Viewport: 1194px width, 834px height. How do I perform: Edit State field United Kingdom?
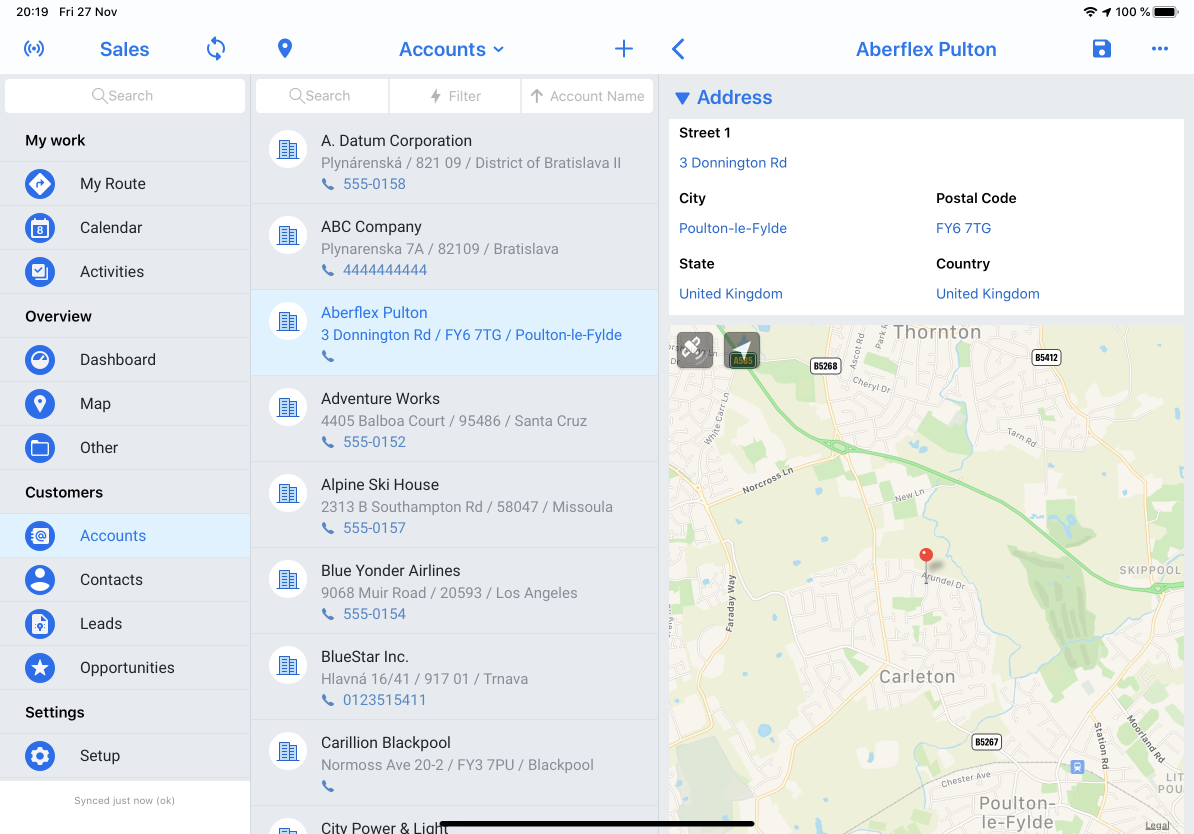[x=730, y=294]
